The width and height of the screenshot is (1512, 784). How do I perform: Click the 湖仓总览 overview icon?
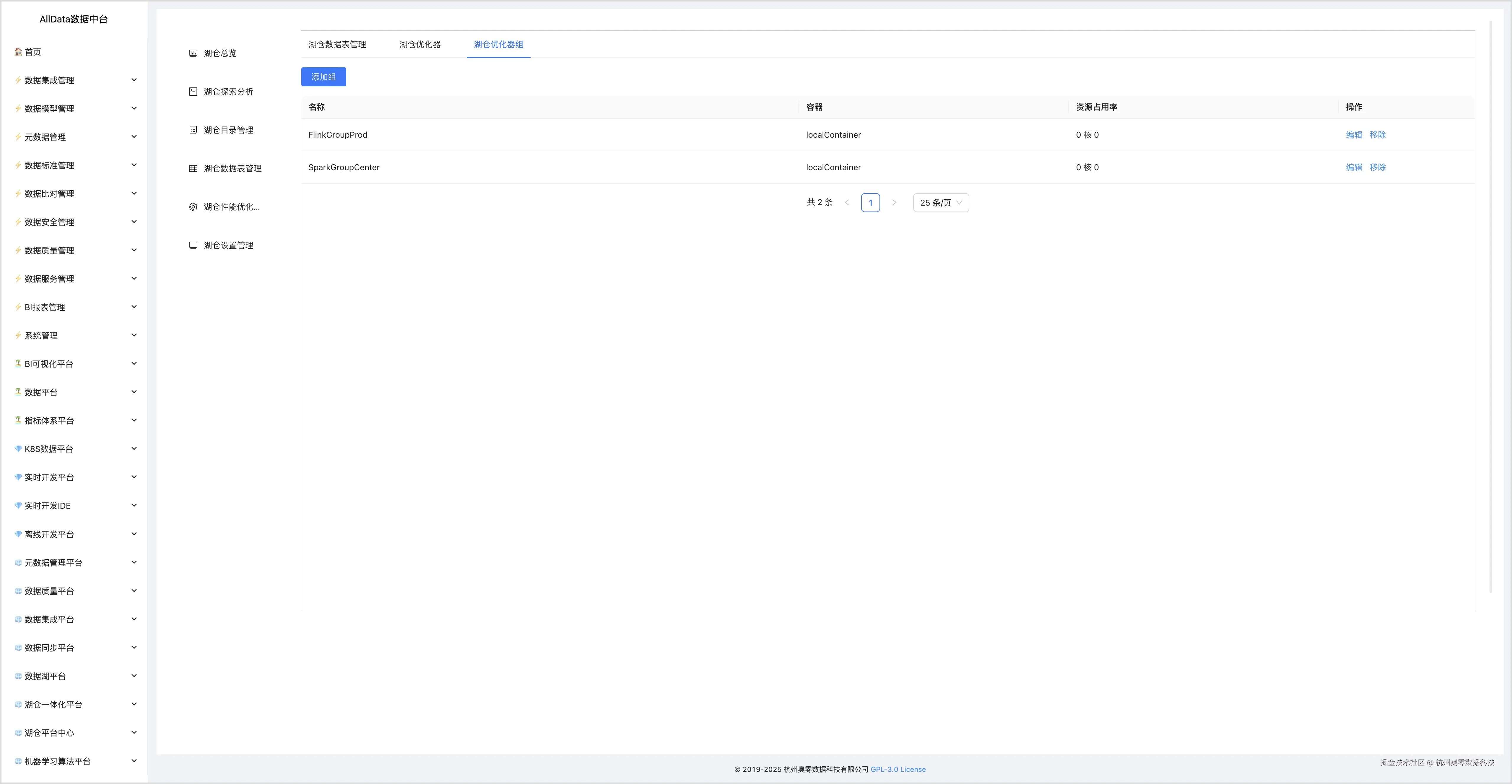(193, 53)
